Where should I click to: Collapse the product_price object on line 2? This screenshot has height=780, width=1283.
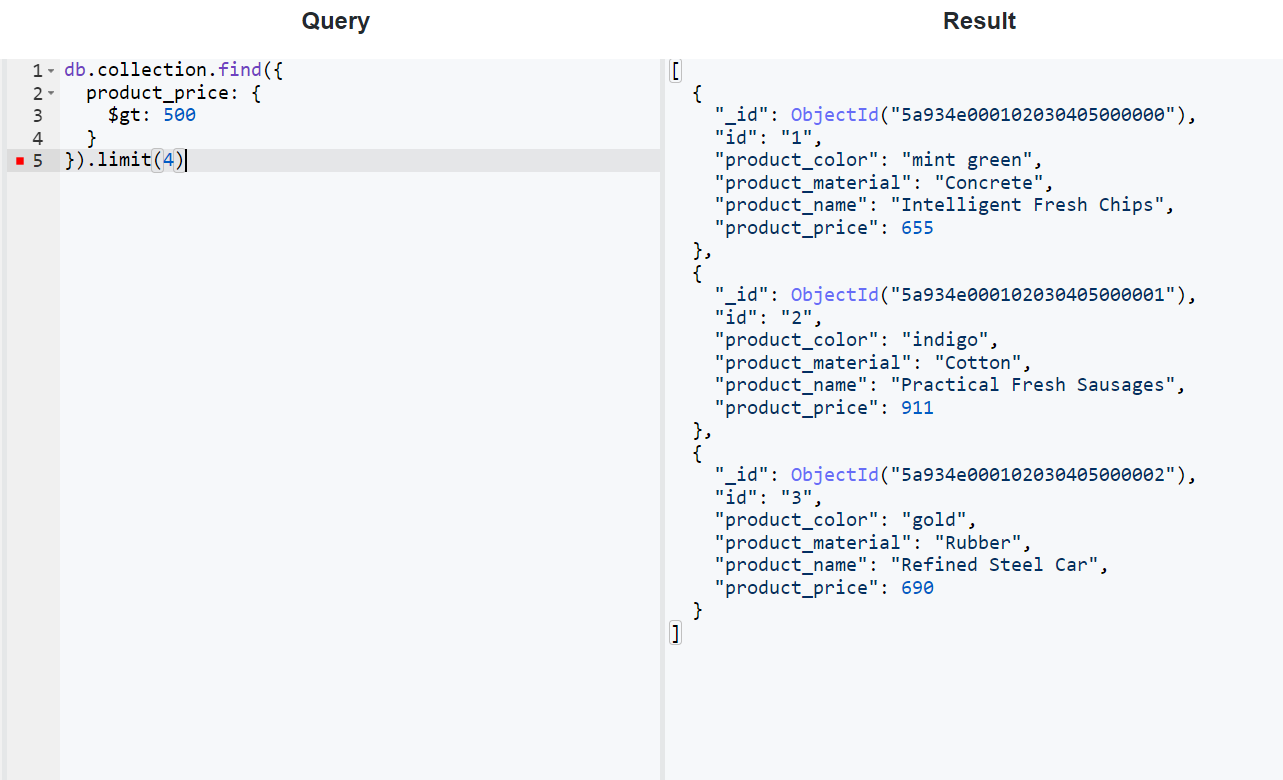coord(51,92)
